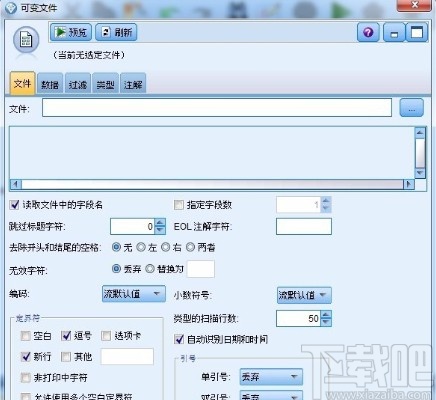Screen dimensions: 436x400
Task: Enable the 其他 delimiter checkbox
Action: [x=66, y=357]
